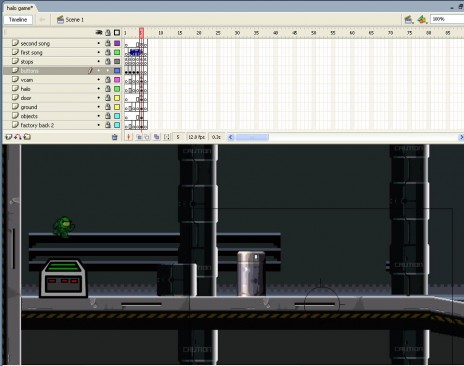Viewport: 464px width, 366px height.
Task: Click the Edit Multiple Frames icon
Action: point(157,137)
